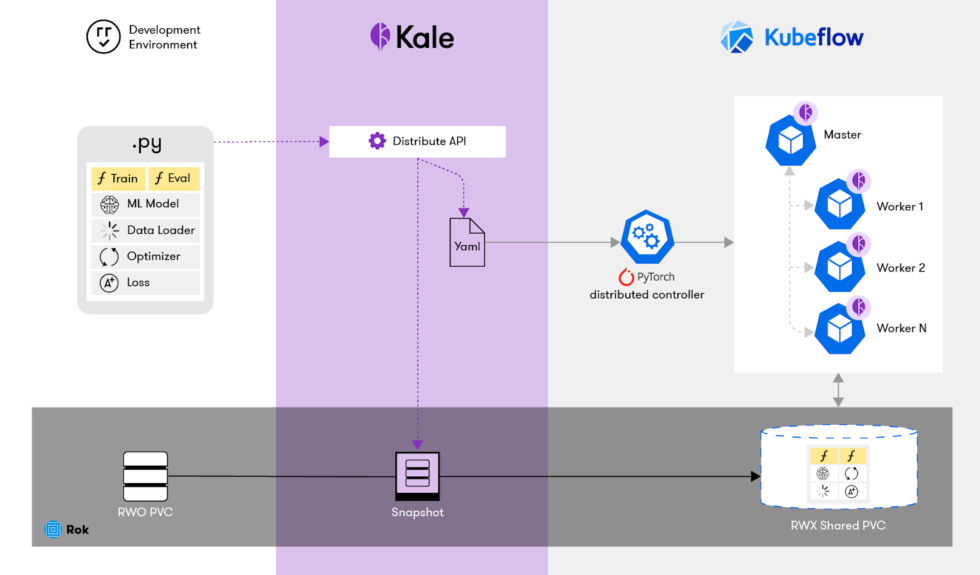Click the "Kubeflow" wordmark
The width and height of the screenshot is (980, 575).
814,38
